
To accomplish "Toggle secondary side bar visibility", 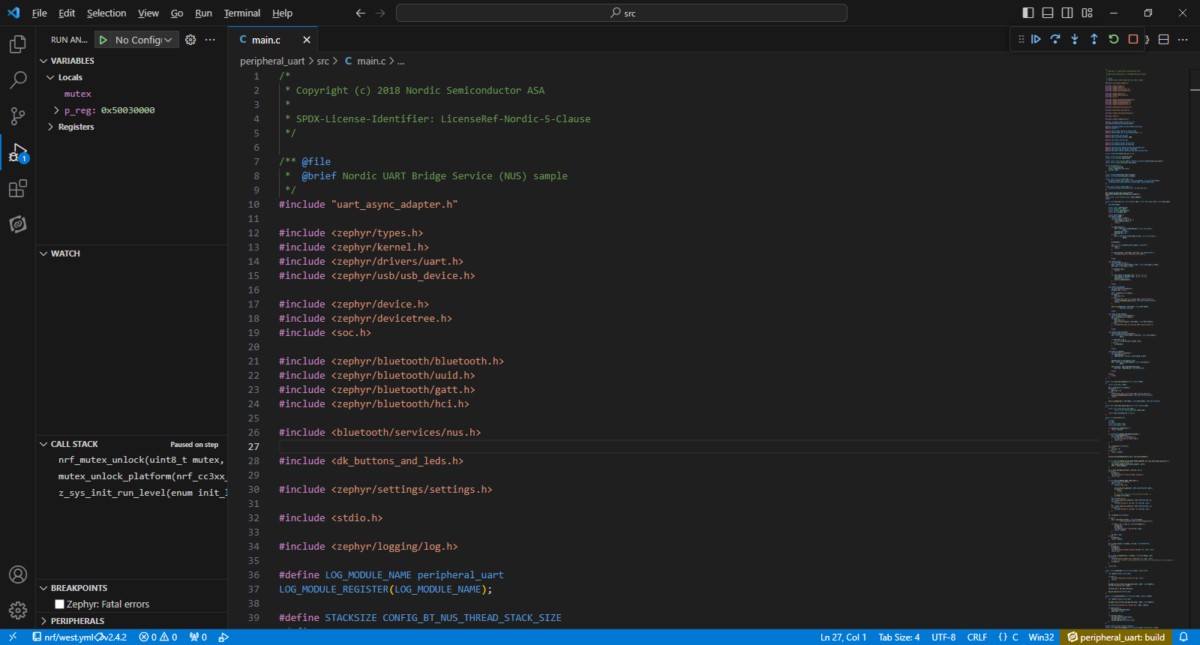I will (x=1067, y=13).
